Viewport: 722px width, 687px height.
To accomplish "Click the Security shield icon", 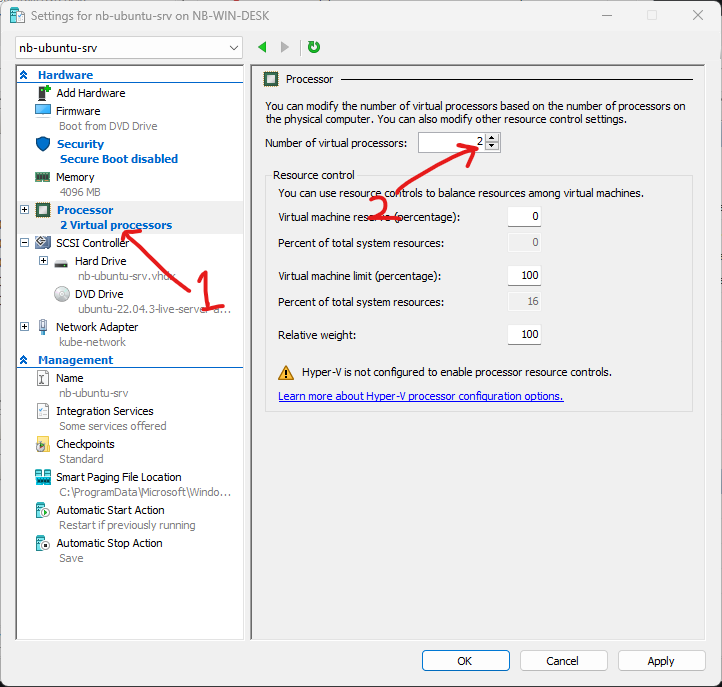I will tap(43, 144).
